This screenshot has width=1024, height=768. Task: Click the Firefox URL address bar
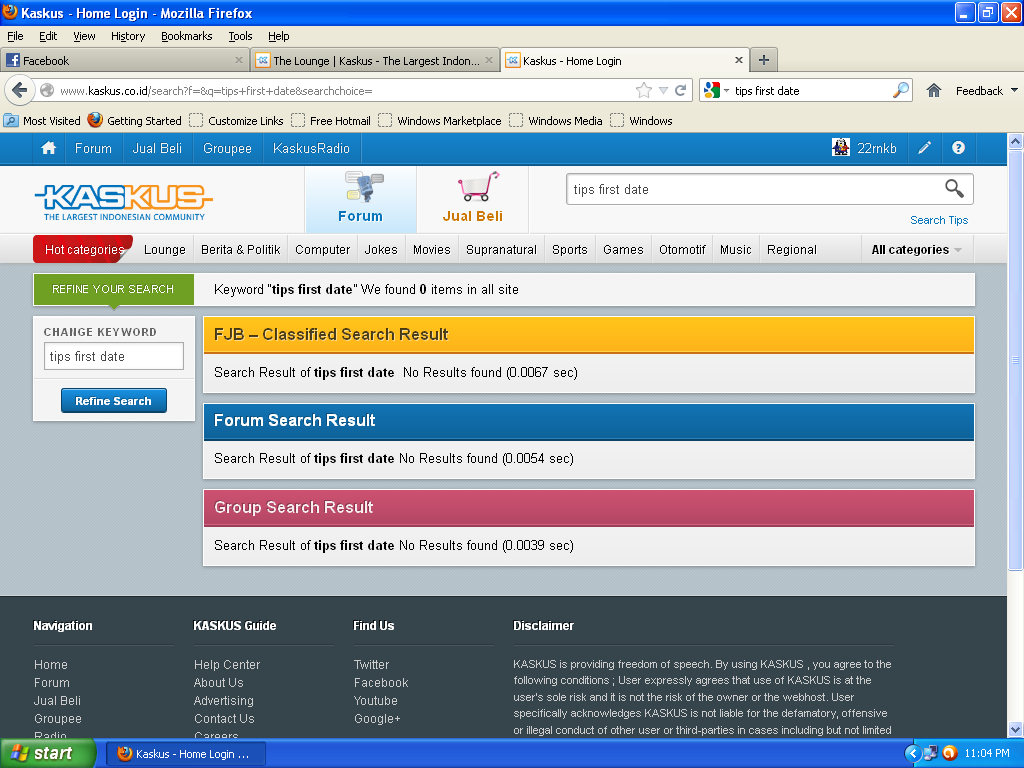click(x=345, y=91)
